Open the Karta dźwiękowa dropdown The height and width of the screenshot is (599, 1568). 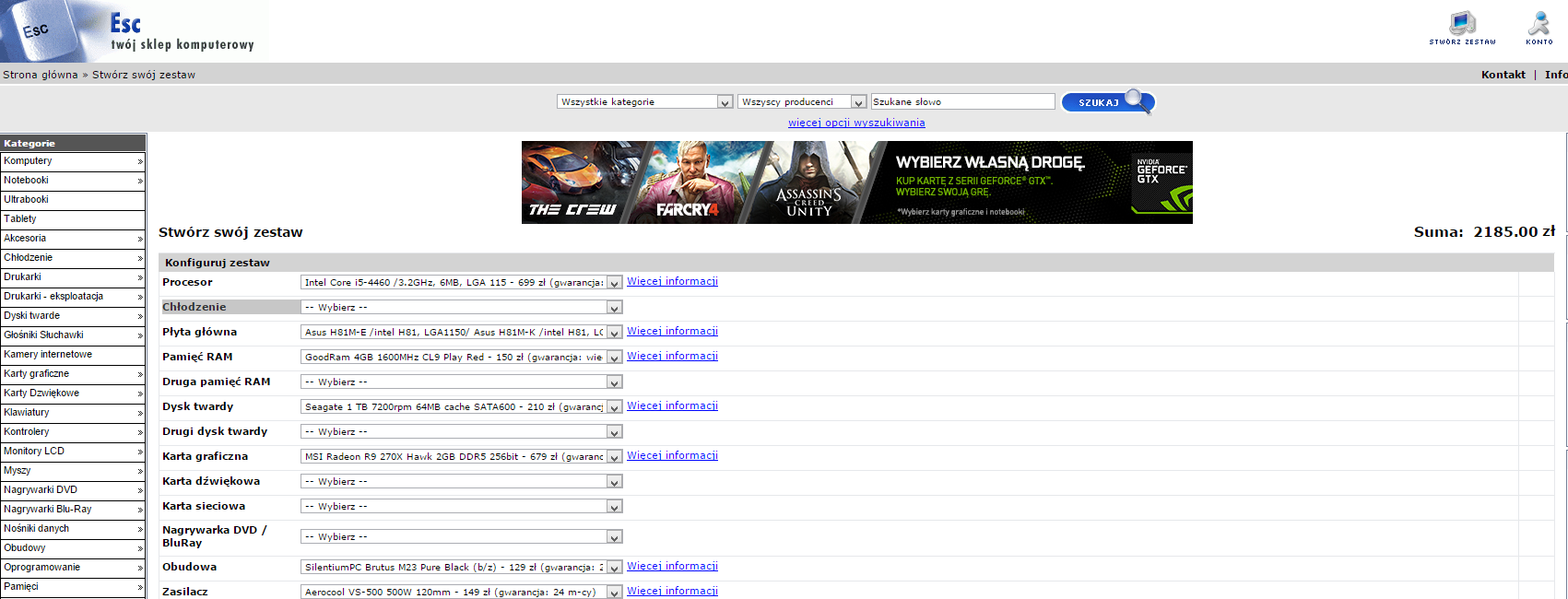[x=462, y=482]
